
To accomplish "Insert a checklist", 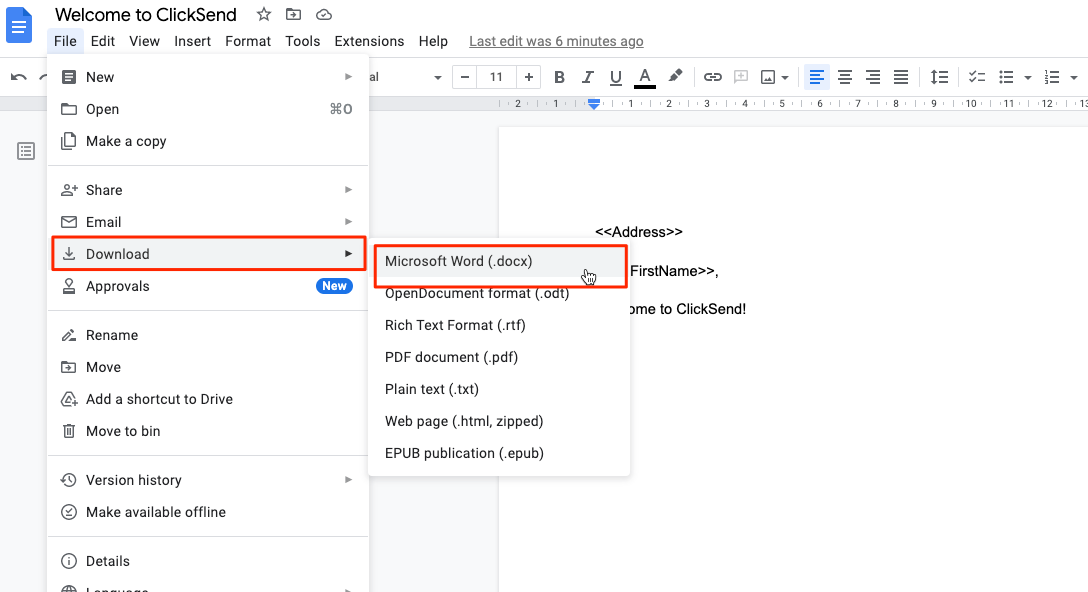I will [x=977, y=77].
